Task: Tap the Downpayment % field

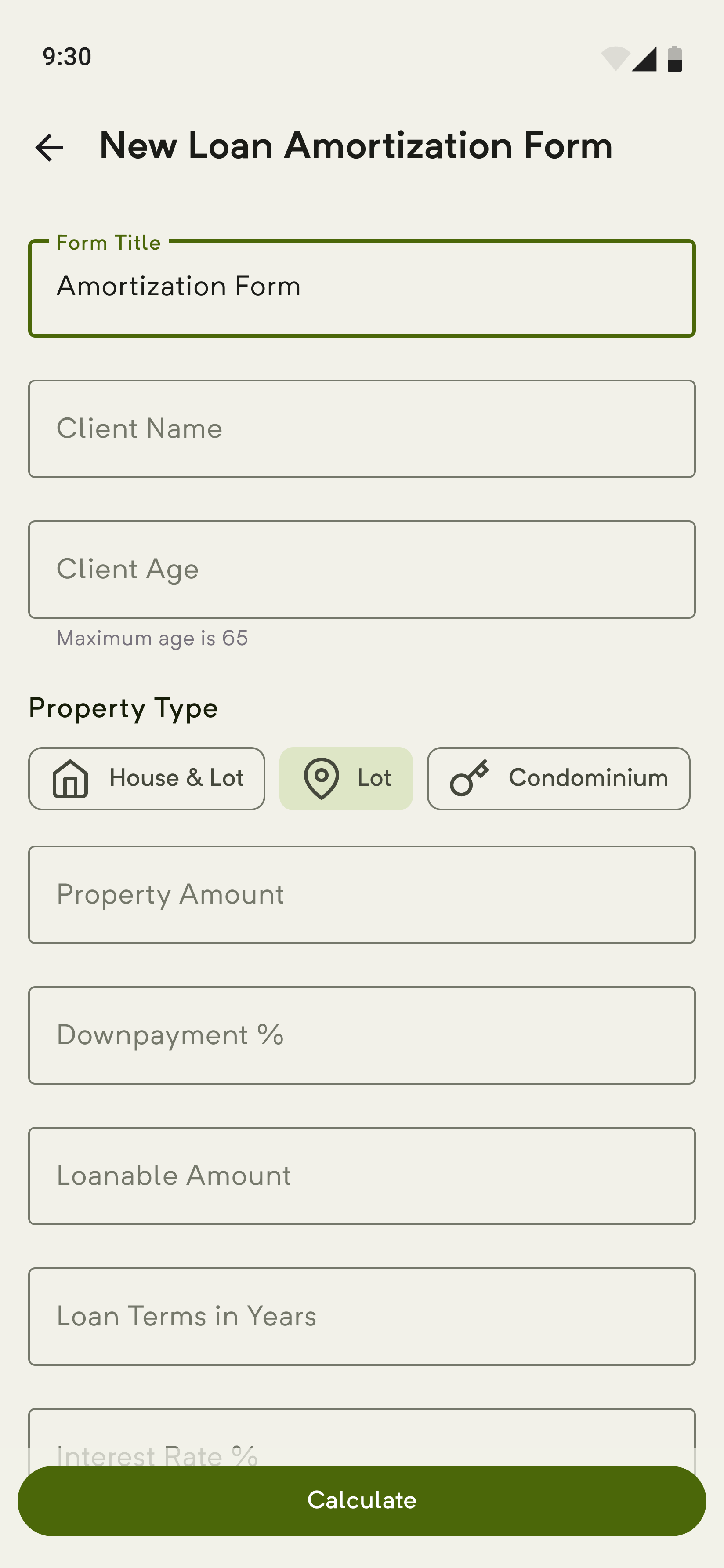Action: (362, 1035)
